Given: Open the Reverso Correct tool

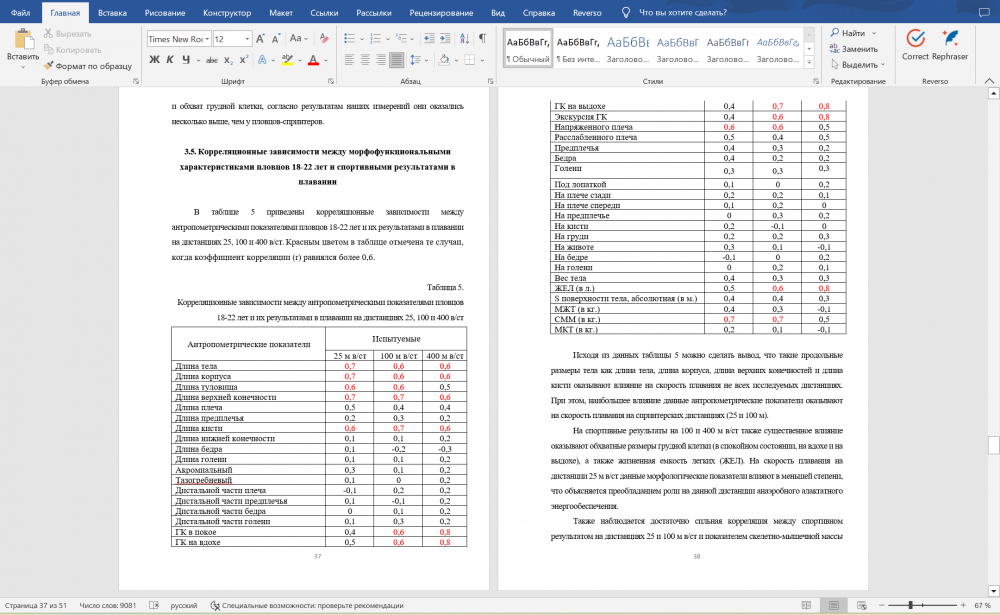Looking at the screenshot, I should point(915,45).
